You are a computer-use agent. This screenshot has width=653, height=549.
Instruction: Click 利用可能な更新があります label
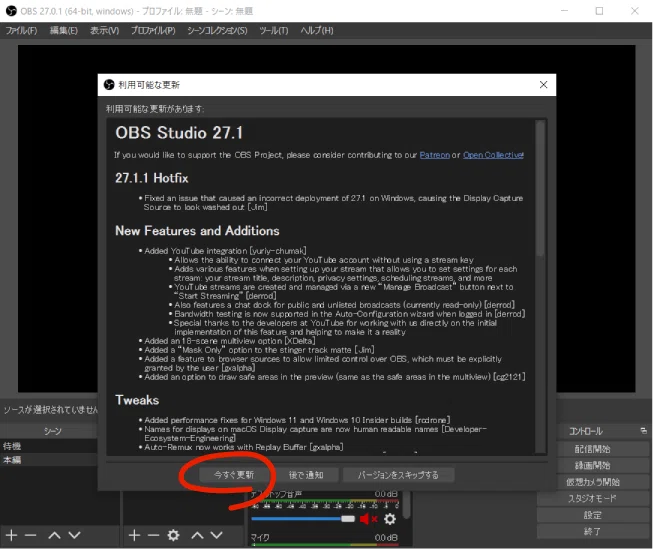(155, 109)
